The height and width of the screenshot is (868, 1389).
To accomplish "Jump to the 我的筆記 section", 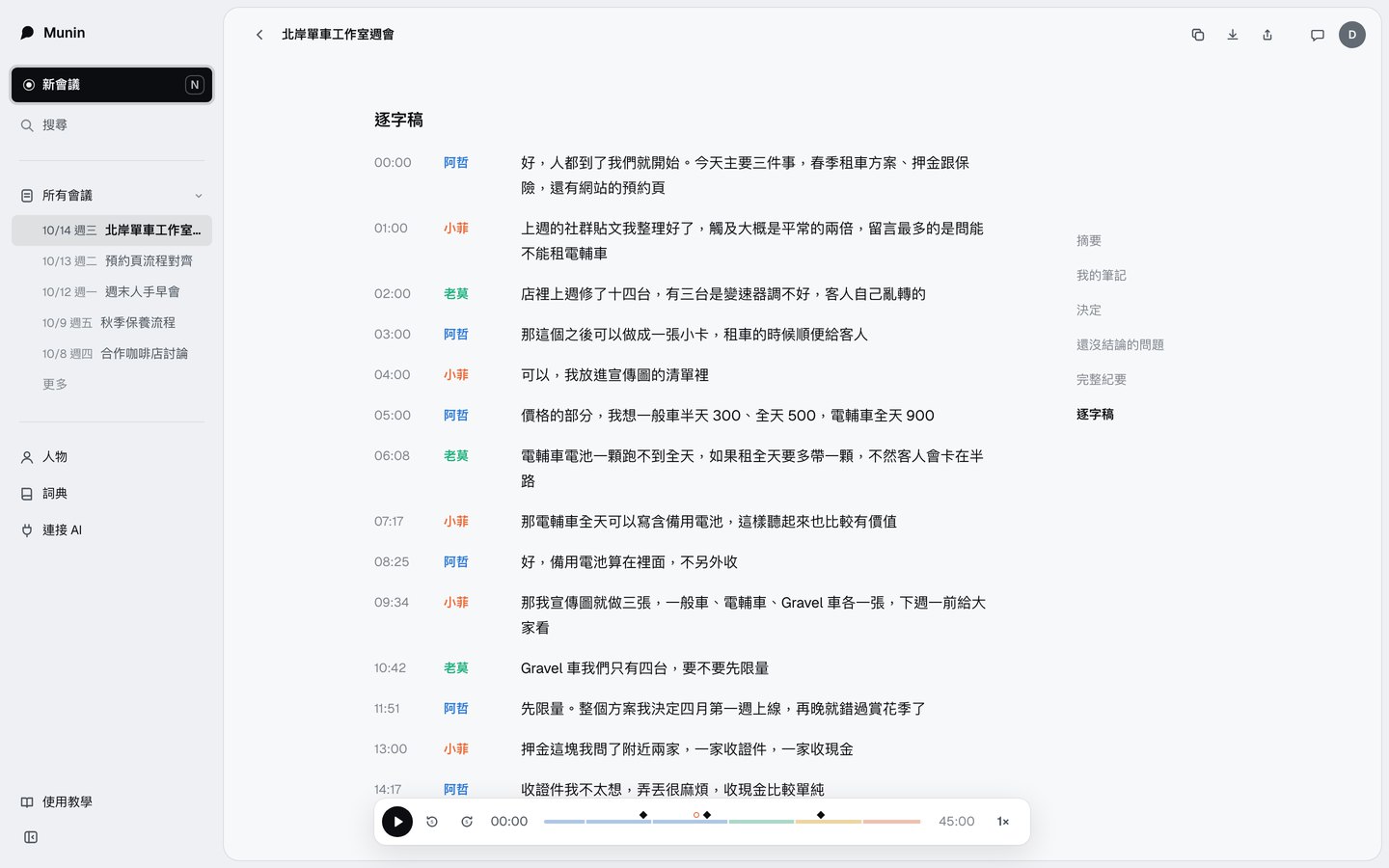I will pyautogui.click(x=1102, y=276).
